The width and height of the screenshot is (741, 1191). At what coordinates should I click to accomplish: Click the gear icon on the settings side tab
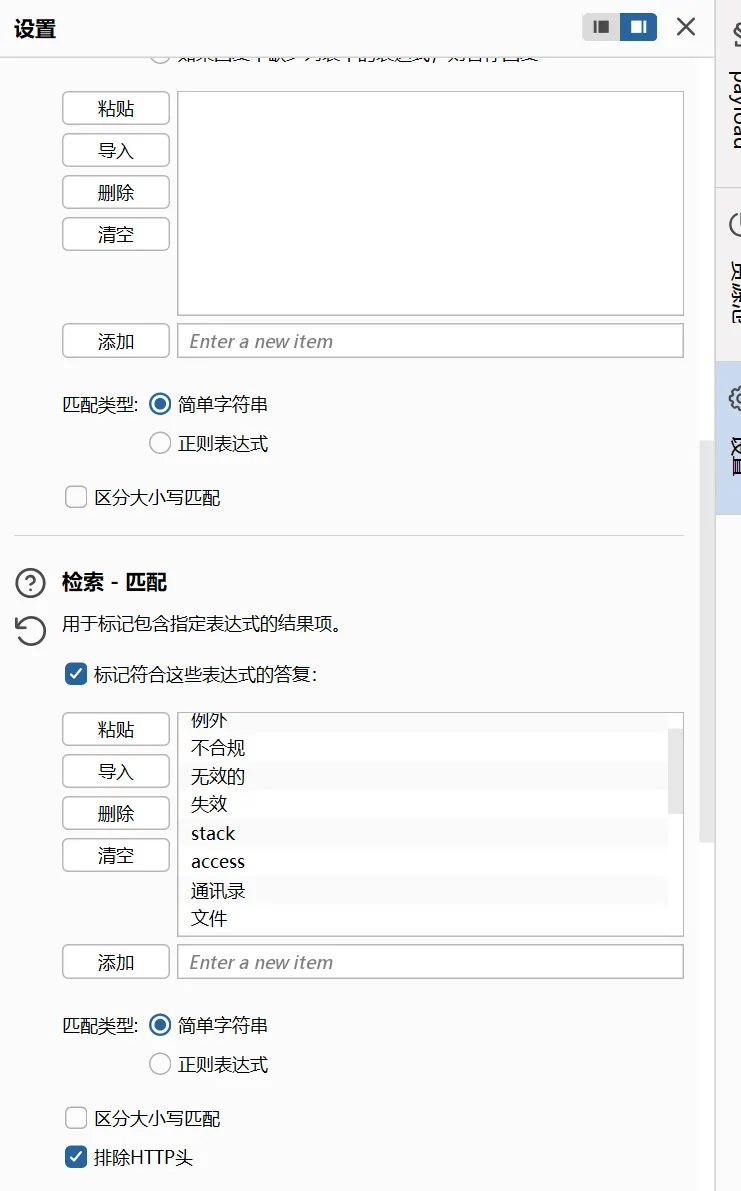tap(735, 398)
